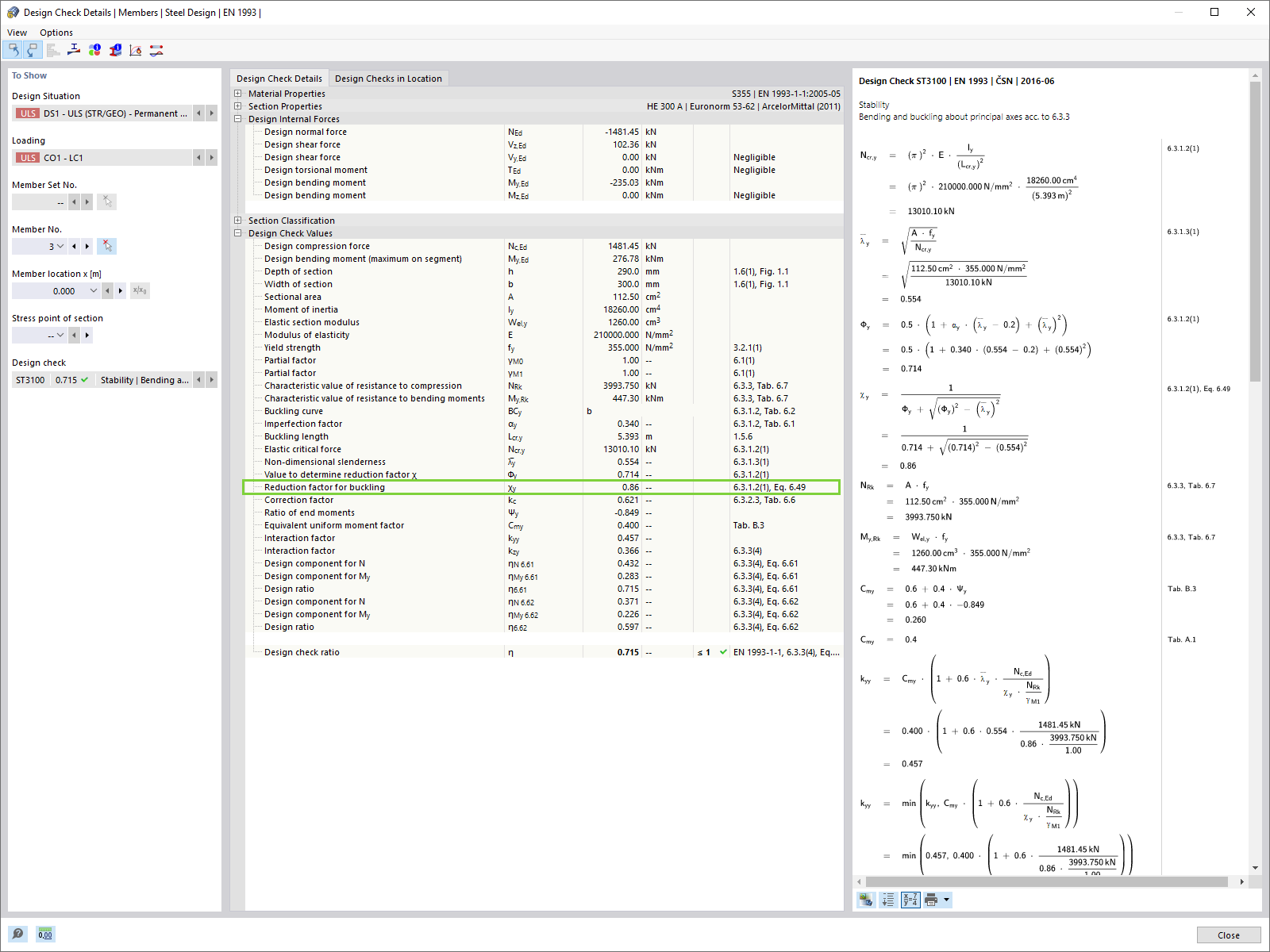This screenshot has width=1270, height=952.
Task: Open the print options dropdown arrow
Action: point(946,900)
